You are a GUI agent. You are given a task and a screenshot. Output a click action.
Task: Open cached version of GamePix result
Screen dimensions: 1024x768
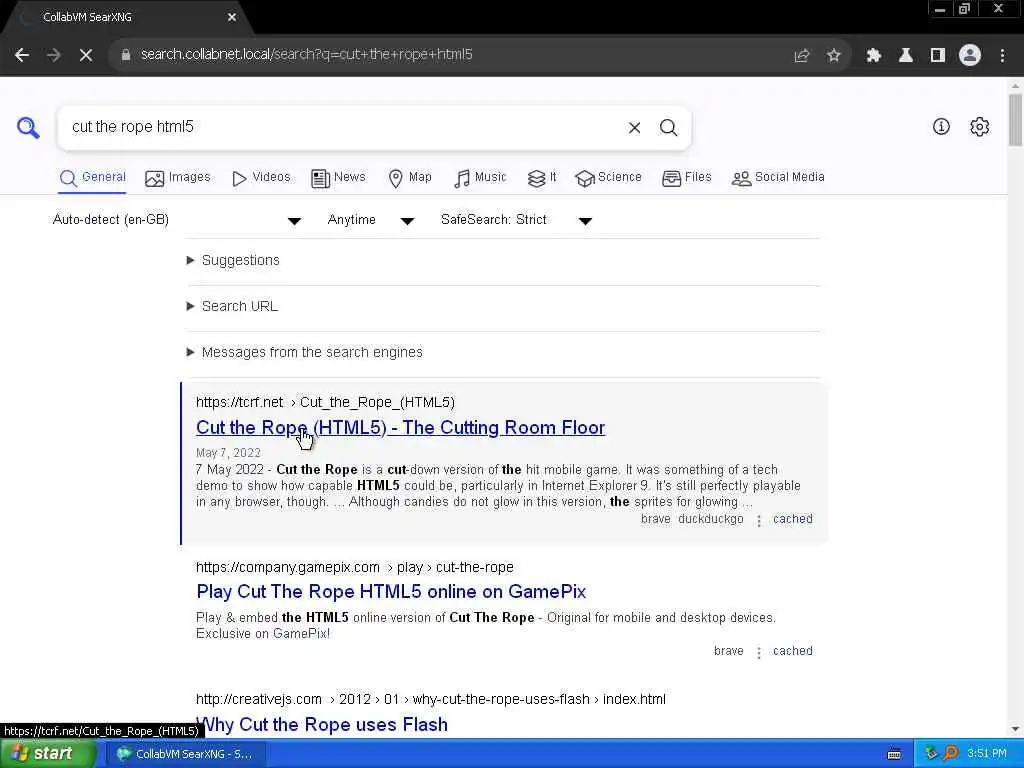pyautogui.click(x=793, y=651)
